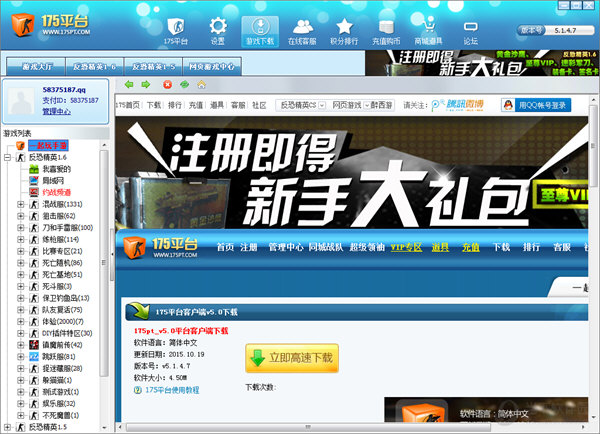
Task: Click the QQ penguin login icon
Action: point(508,105)
